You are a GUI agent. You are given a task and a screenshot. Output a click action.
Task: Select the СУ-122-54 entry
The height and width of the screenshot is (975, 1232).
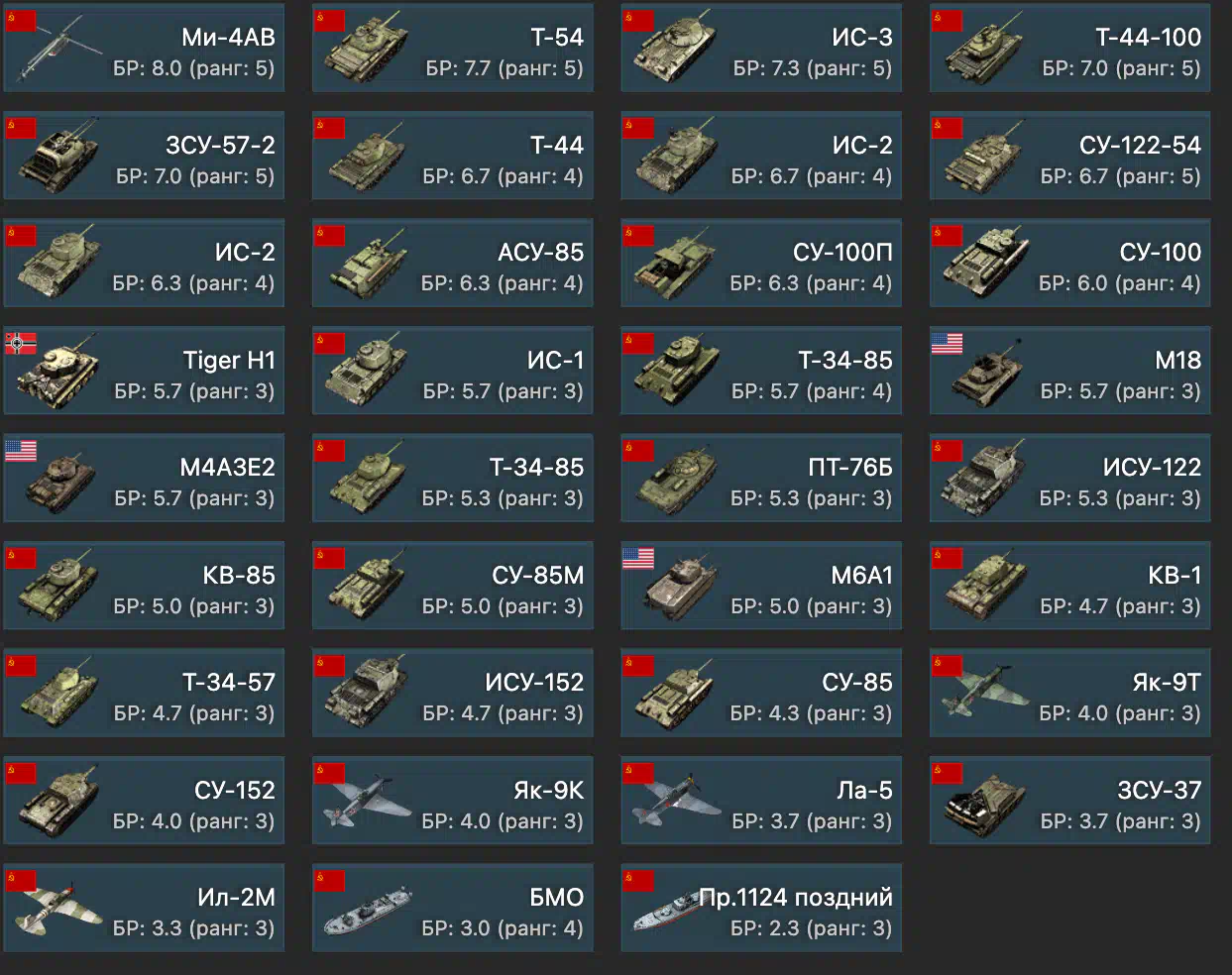click(x=1070, y=156)
